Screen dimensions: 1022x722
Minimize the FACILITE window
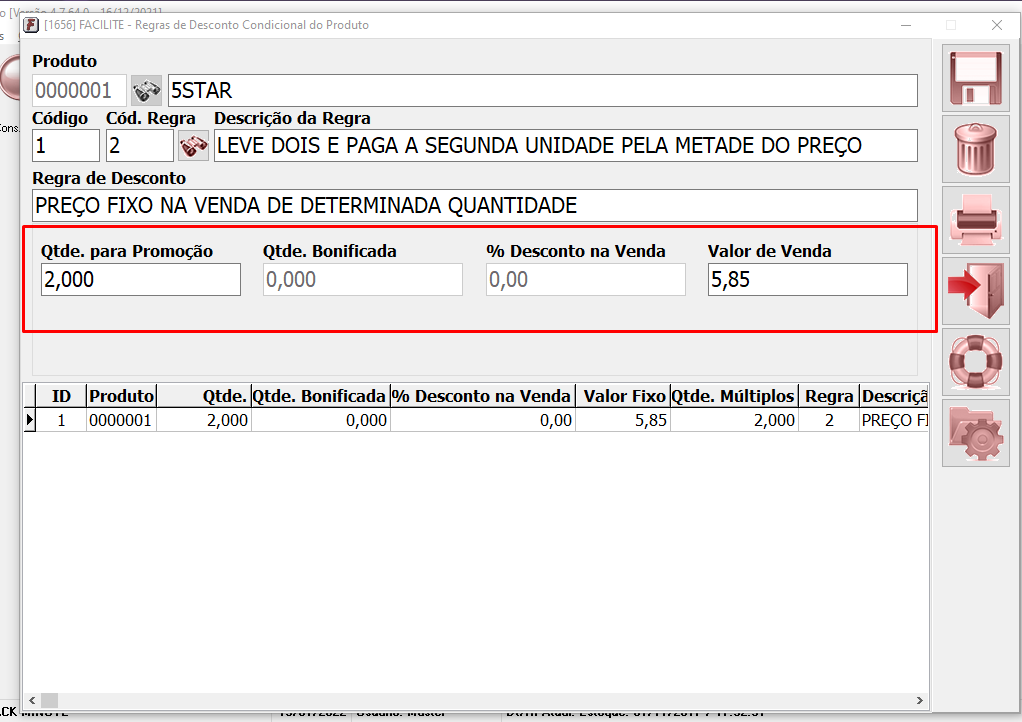[906, 25]
